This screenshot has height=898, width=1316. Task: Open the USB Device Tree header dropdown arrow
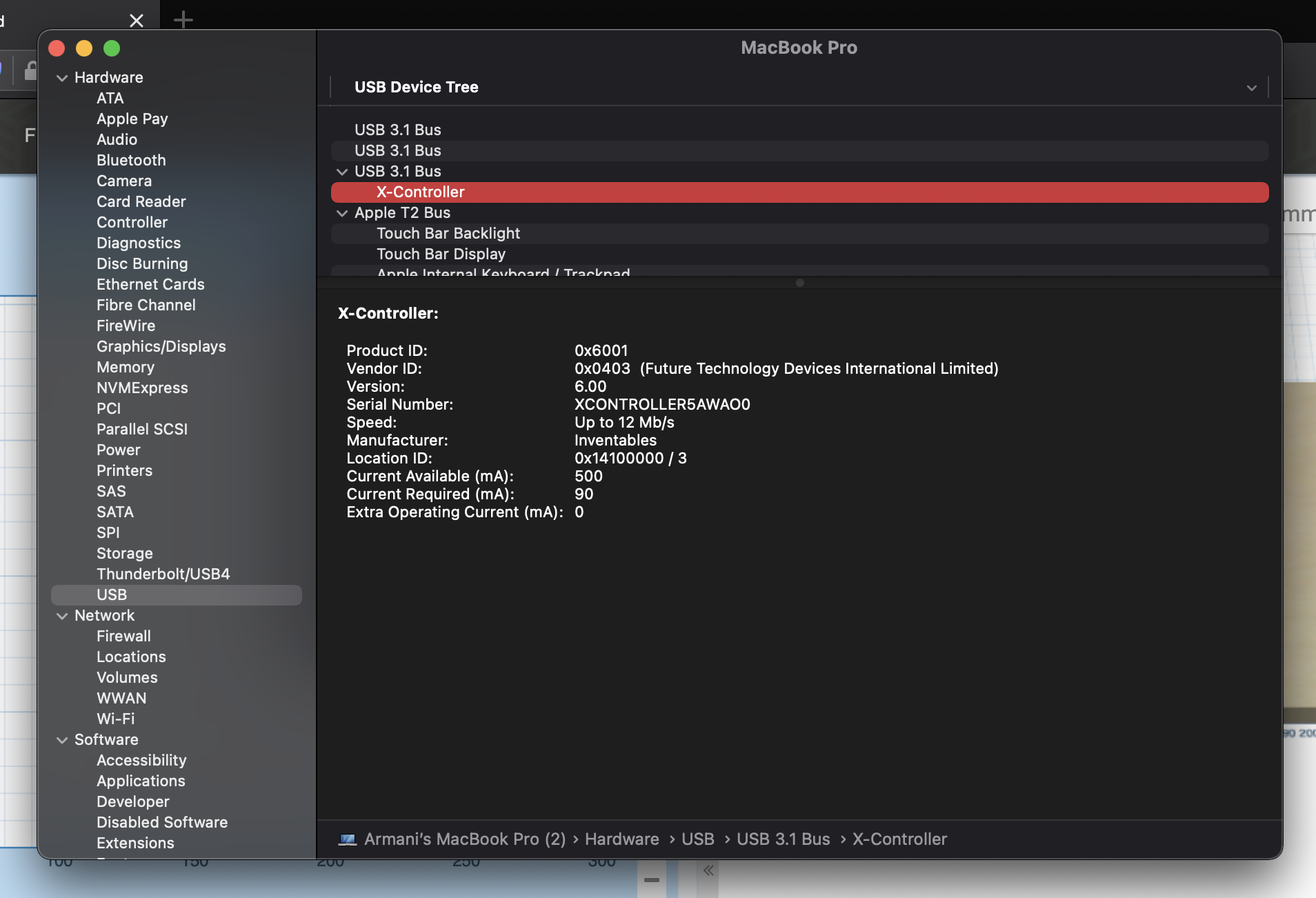coord(1252,88)
